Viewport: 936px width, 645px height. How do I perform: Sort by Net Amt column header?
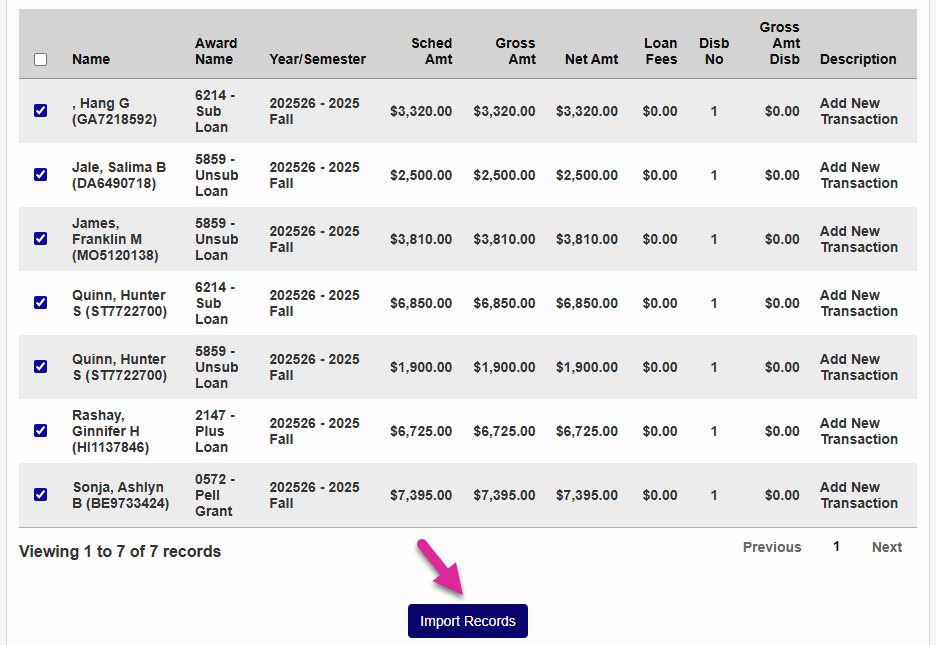[591, 59]
